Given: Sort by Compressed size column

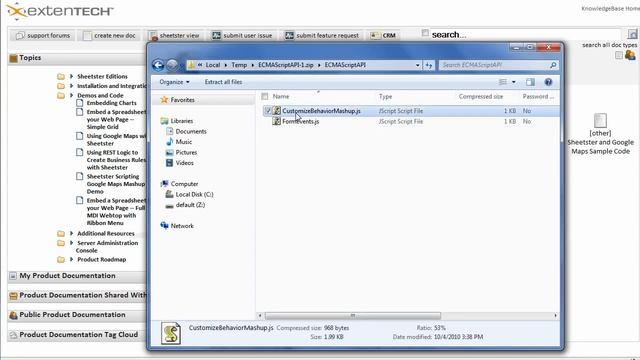Looking at the screenshot, I should (481, 96).
